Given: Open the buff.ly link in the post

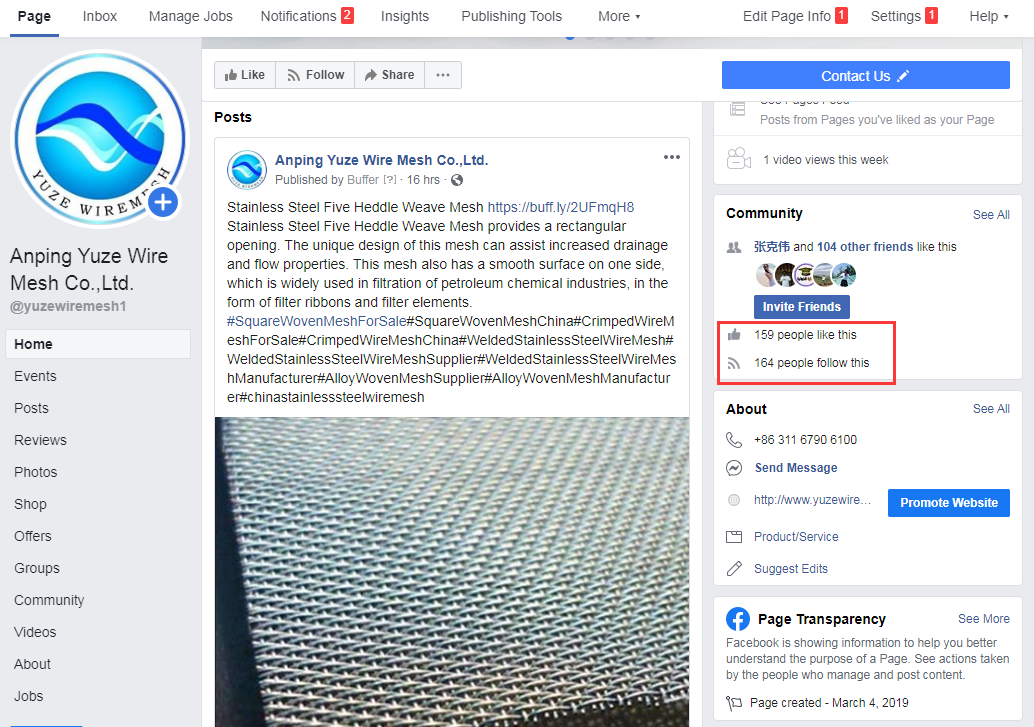Looking at the screenshot, I should (x=560, y=207).
